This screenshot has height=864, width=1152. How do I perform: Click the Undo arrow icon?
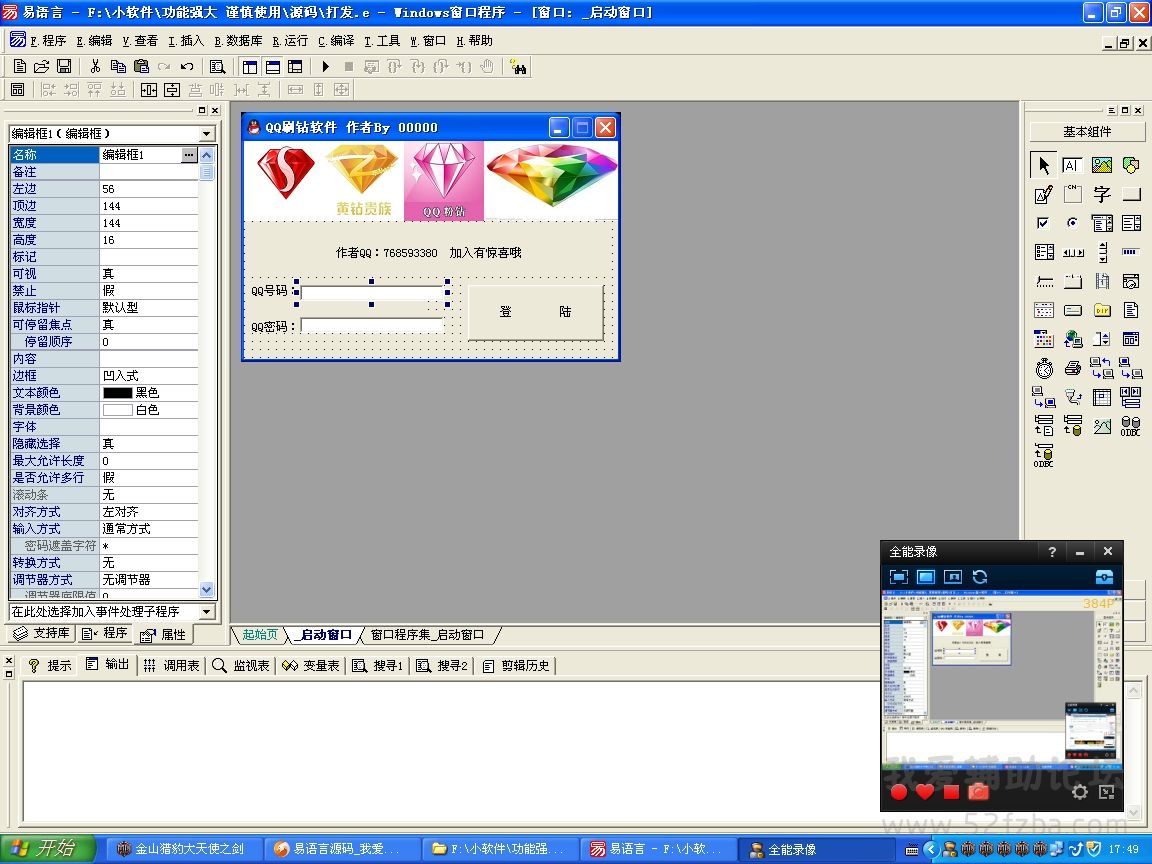click(x=187, y=67)
